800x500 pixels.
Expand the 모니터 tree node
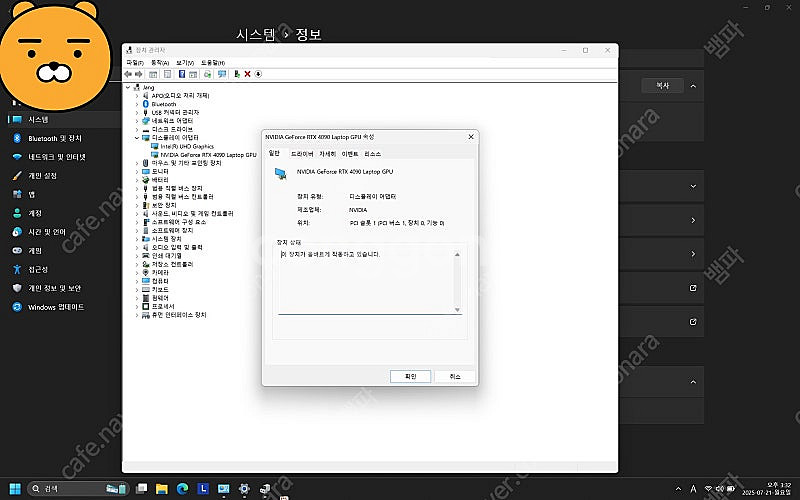[137, 171]
